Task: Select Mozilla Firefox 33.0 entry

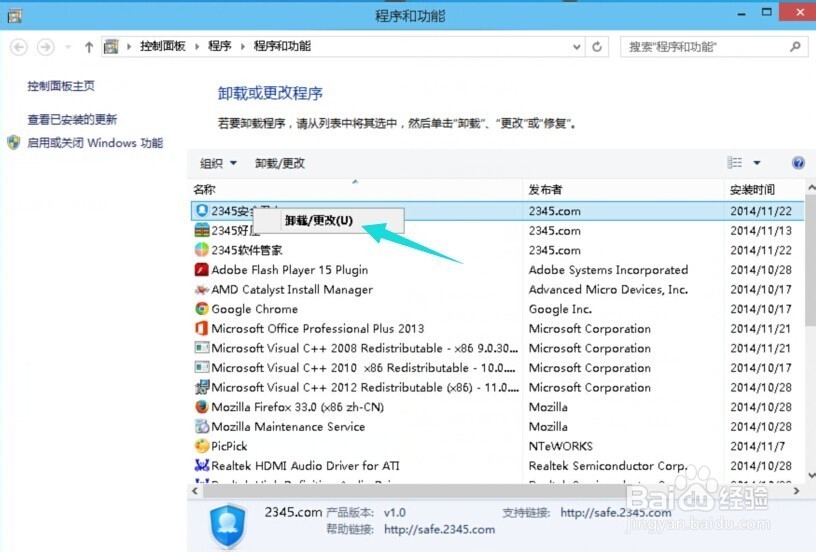Action: tap(298, 407)
